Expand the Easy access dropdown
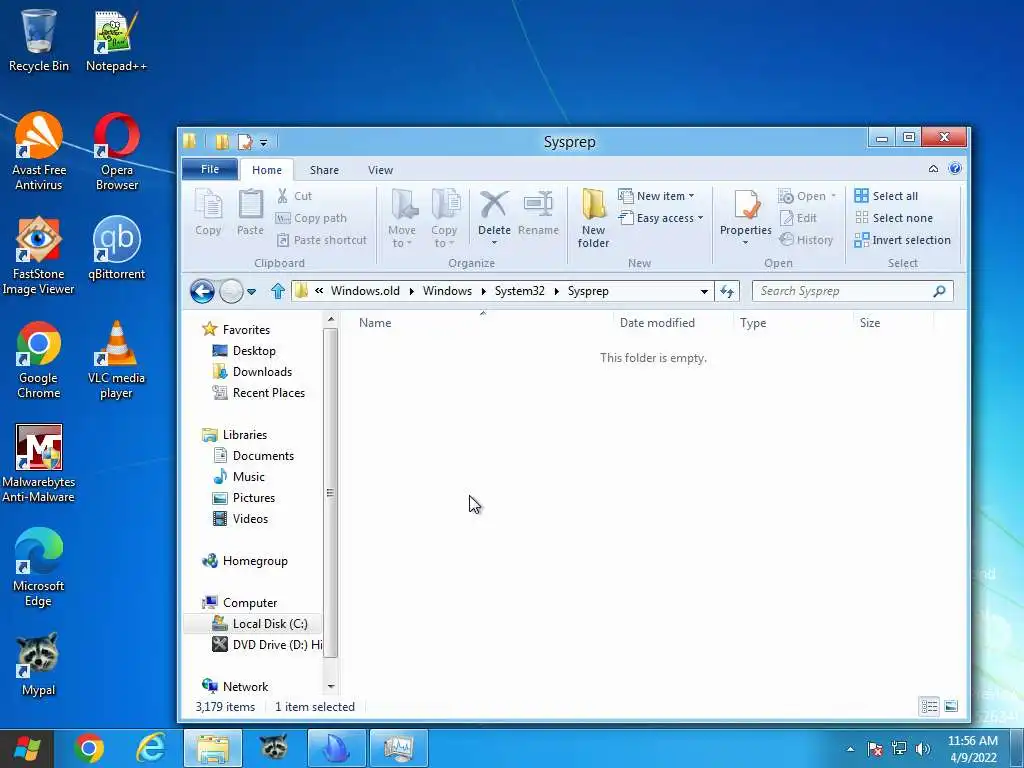The width and height of the screenshot is (1024, 768). point(700,218)
